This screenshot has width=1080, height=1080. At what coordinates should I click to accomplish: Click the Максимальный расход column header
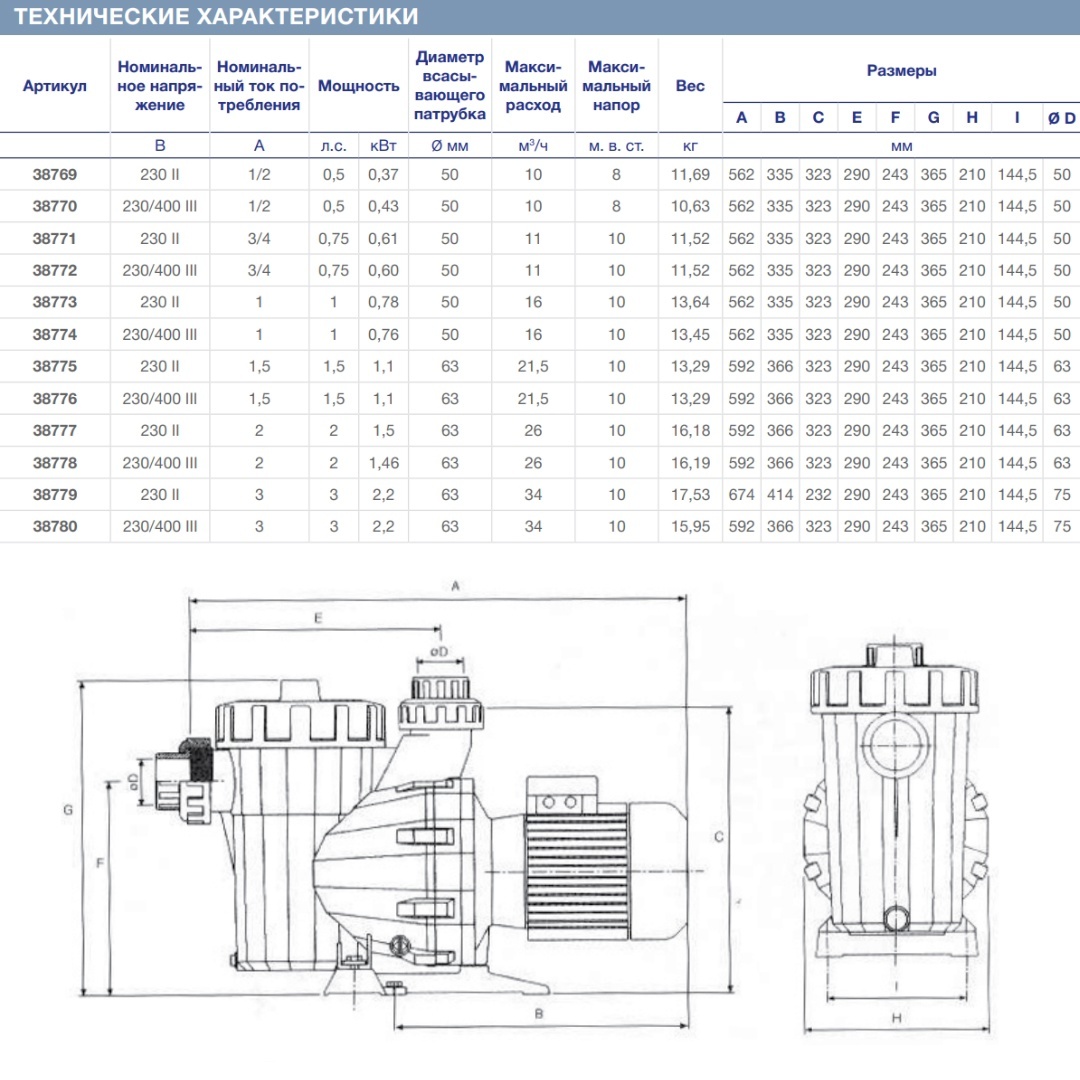point(533,86)
